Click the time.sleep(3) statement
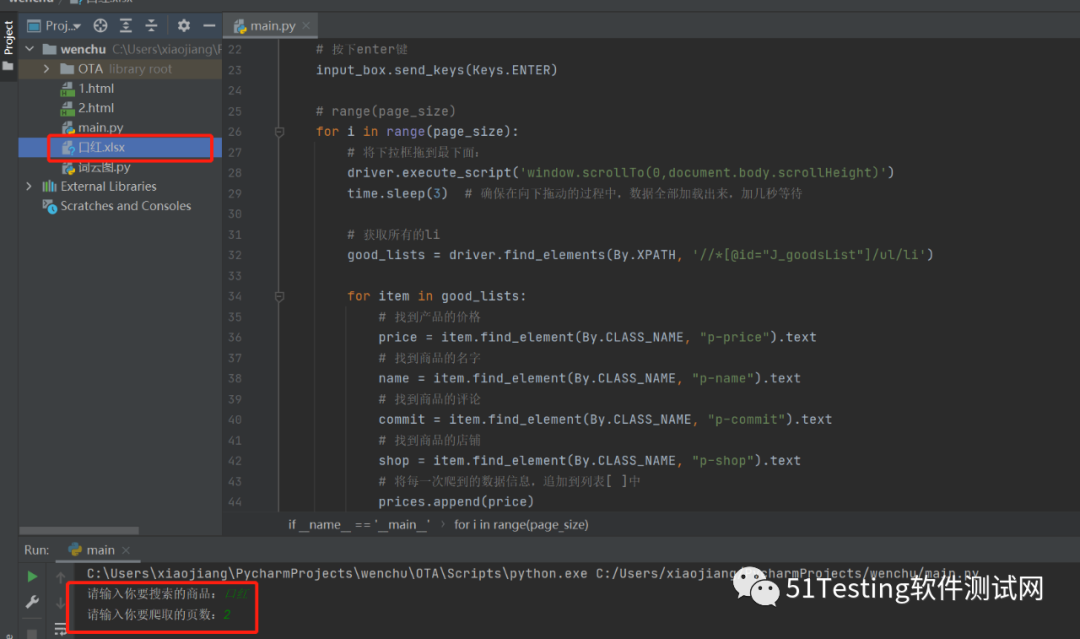 pos(397,193)
